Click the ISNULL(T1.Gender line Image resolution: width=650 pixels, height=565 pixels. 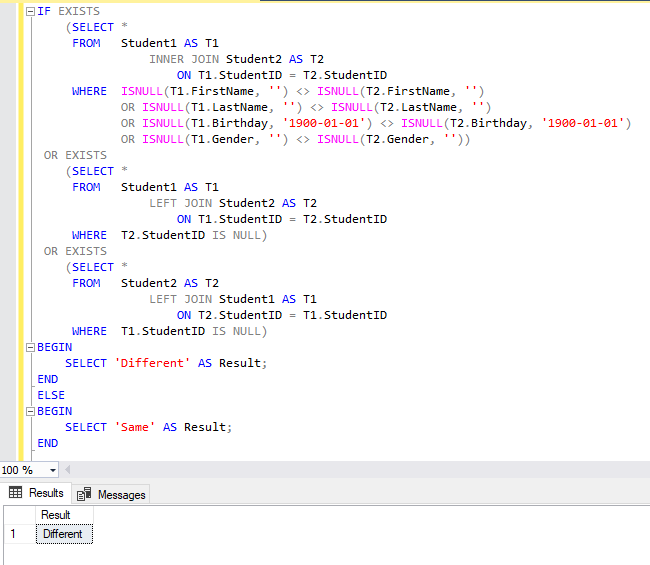tap(296, 139)
